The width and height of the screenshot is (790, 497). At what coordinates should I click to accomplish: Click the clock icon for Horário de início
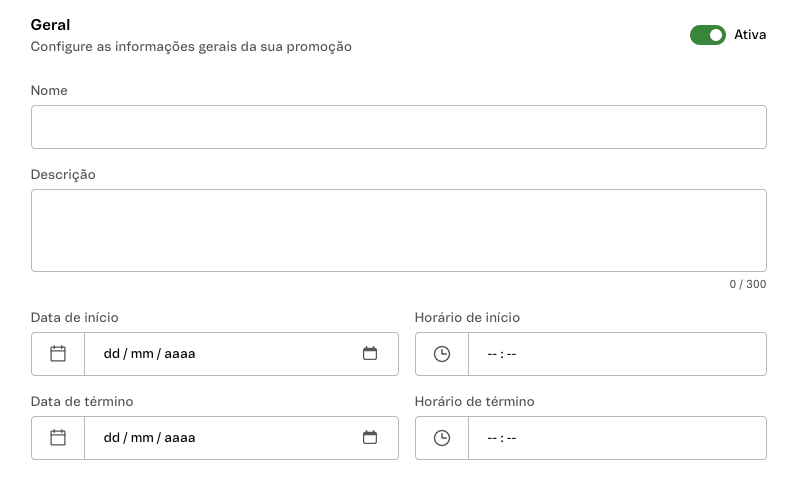(442, 354)
